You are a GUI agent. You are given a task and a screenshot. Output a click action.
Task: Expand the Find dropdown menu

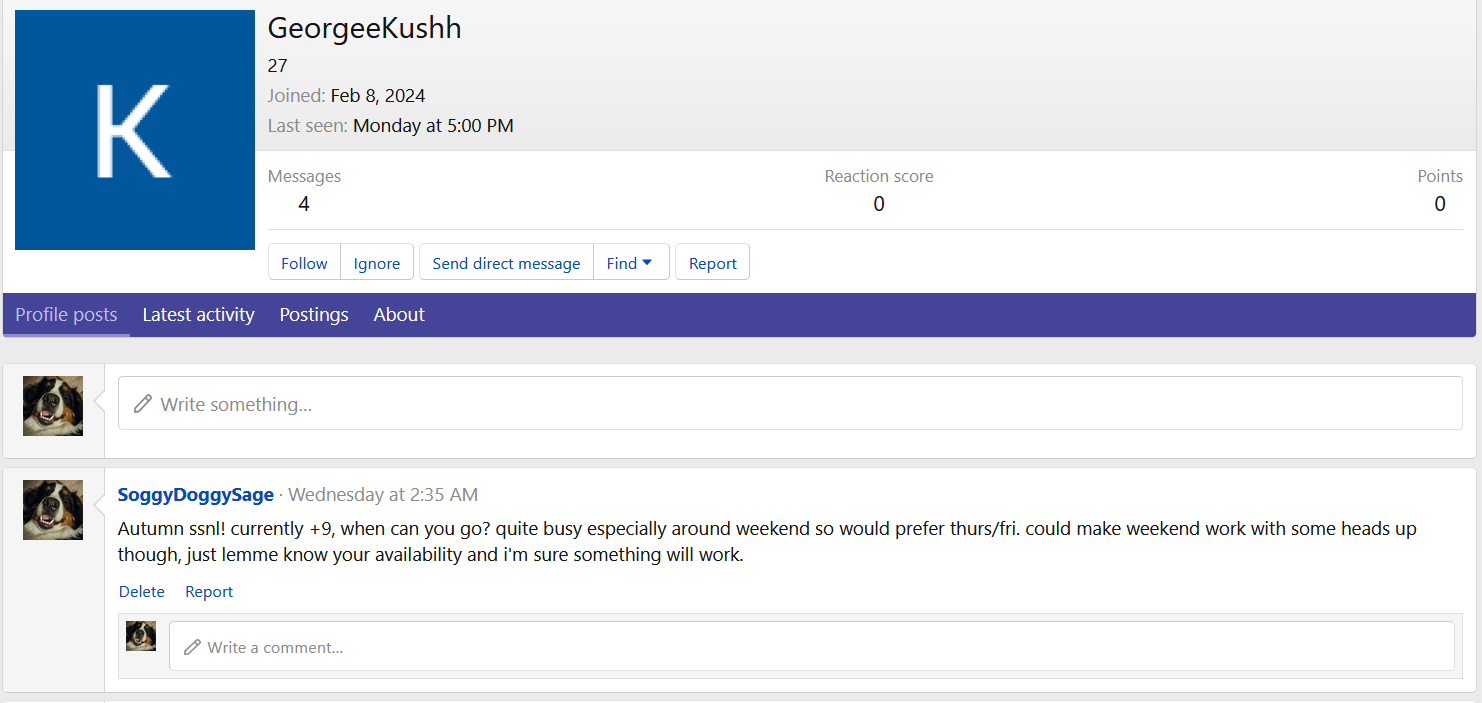(x=630, y=263)
